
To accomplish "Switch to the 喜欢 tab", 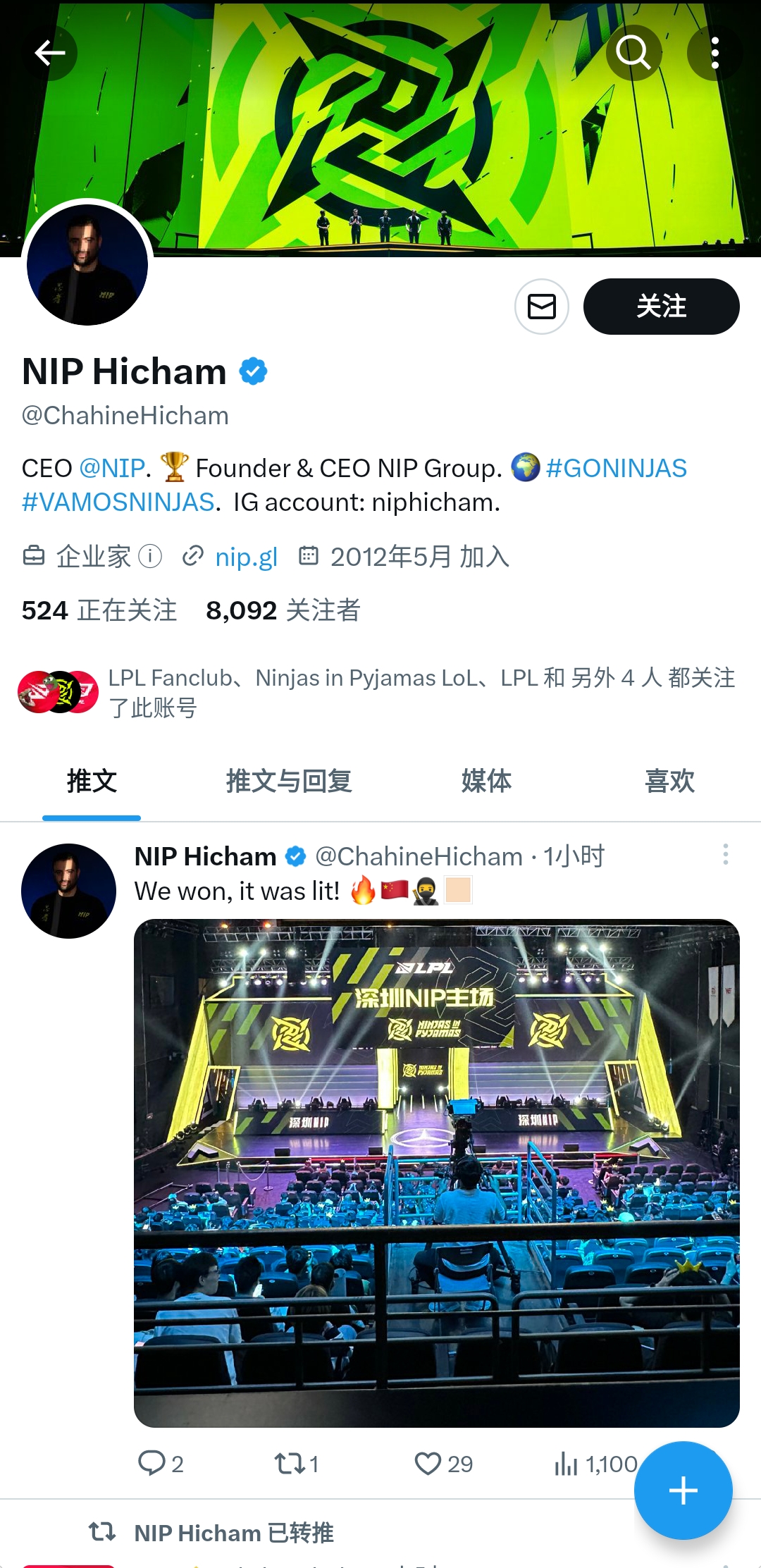I will [669, 781].
